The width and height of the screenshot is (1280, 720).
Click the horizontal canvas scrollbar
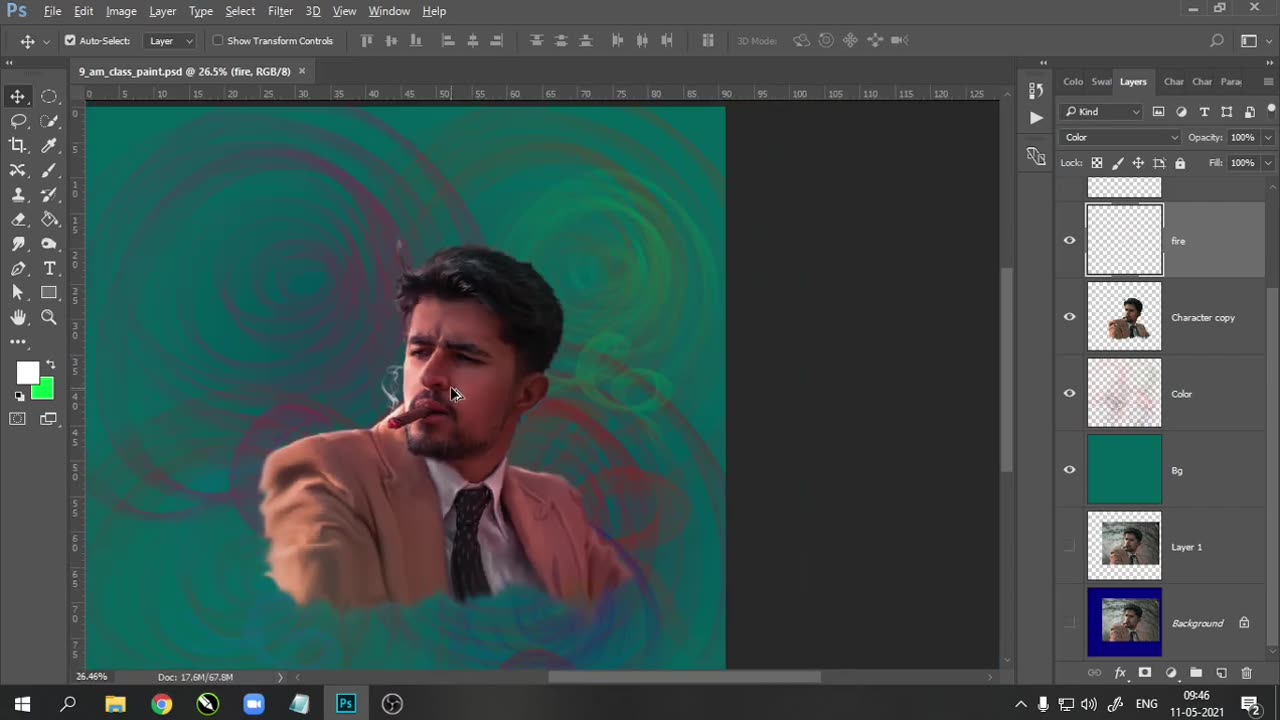click(684, 677)
